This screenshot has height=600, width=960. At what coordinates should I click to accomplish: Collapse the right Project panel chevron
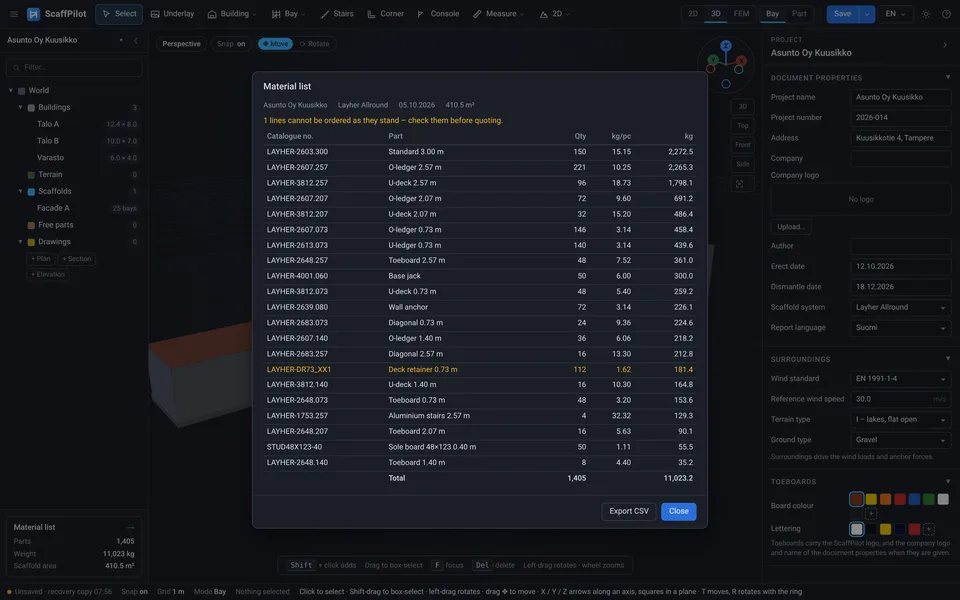click(945, 45)
